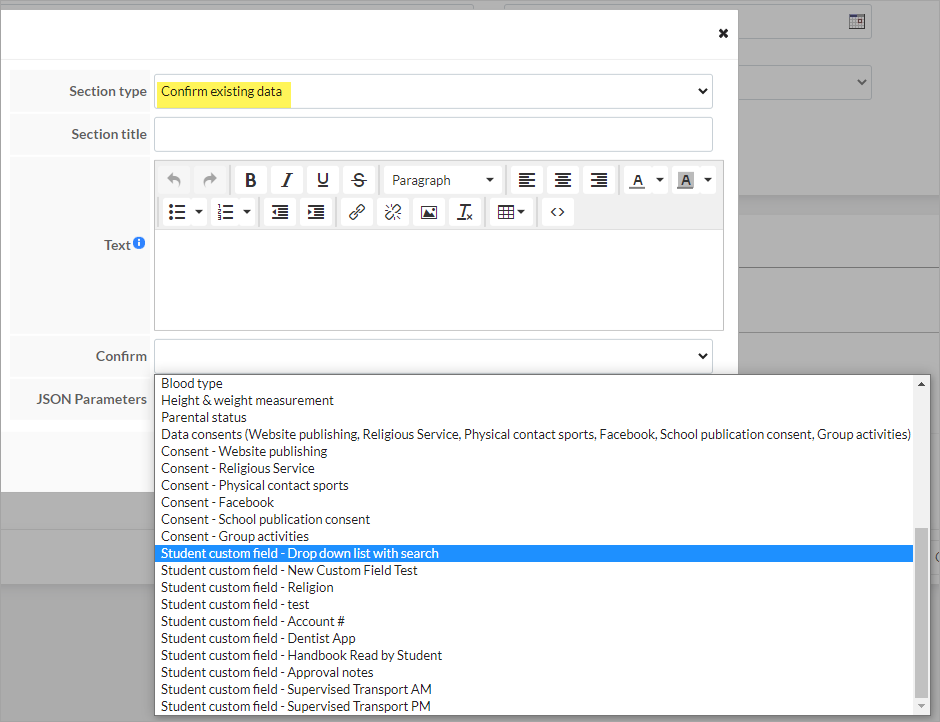Select Student custom field - Dentist App
The width and height of the screenshot is (940, 722).
click(x=534, y=638)
